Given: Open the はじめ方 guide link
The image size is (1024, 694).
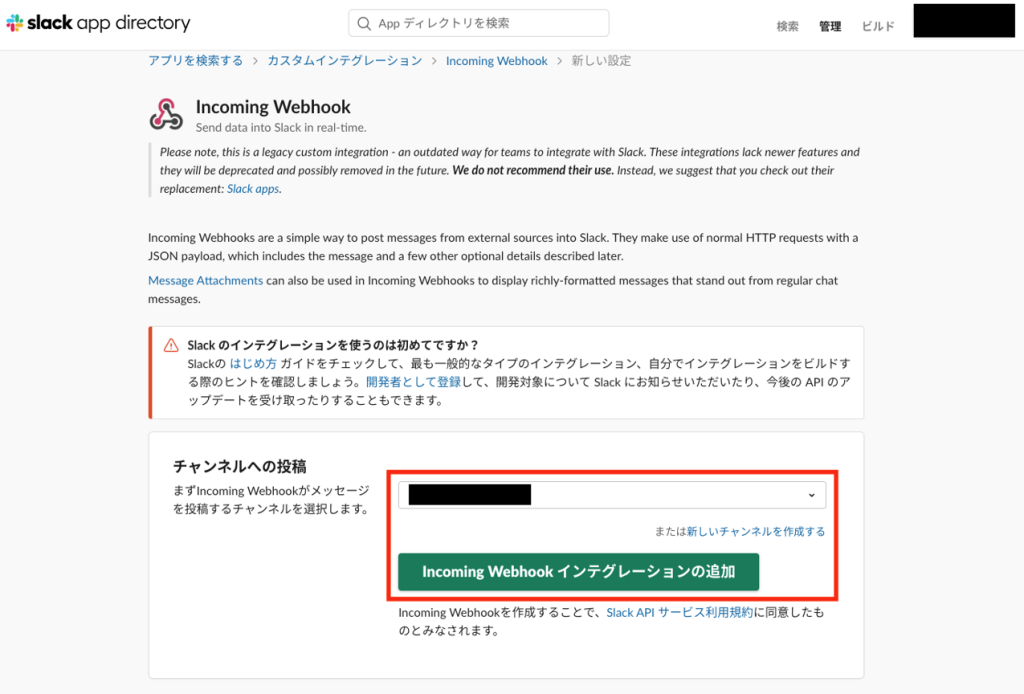Looking at the screenshot, I should pos(253,363).
